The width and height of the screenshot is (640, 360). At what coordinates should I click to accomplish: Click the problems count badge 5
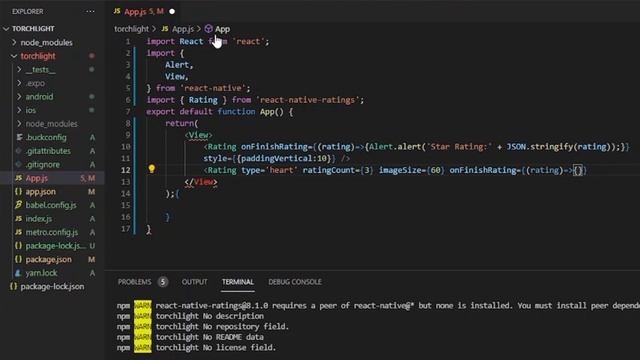point(163,282)
